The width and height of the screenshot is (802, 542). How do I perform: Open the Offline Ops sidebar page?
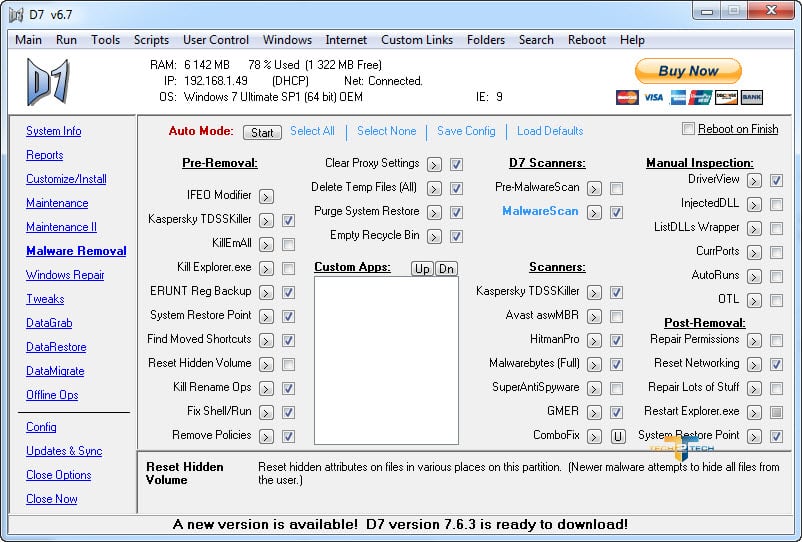[x=52, y=395]
